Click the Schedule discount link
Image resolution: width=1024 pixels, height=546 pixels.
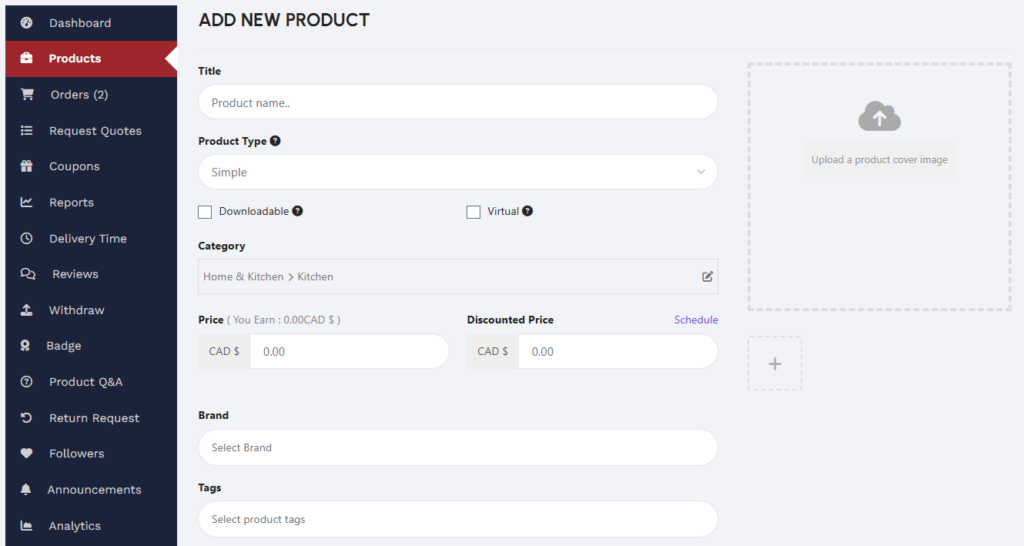pyautogui.click(x=695, y=320)
